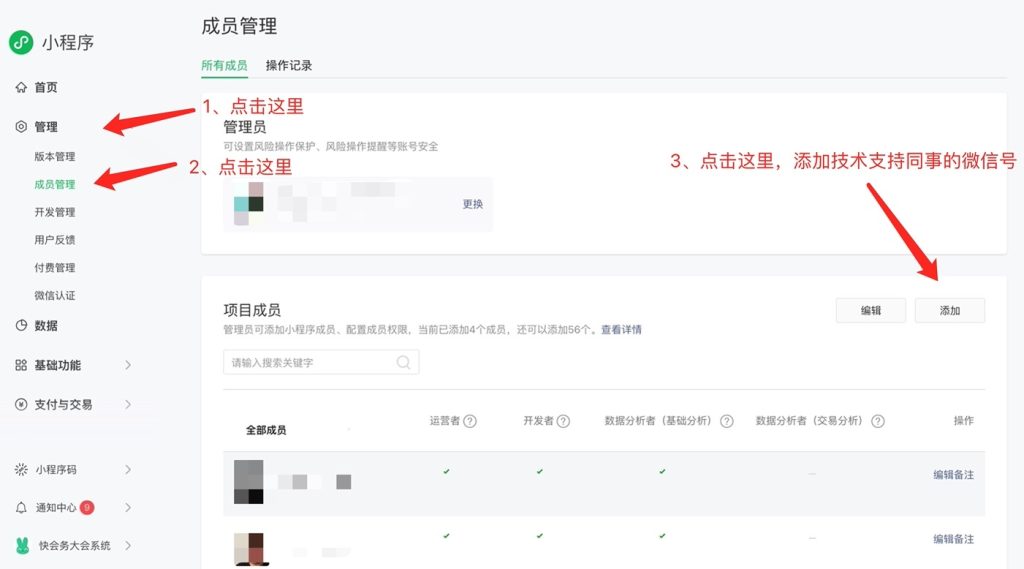Image resolution: width=1024 pixels, height=569 pixels.
Task: Click the 编辑 button beside 添加
Action: [871, 311]
